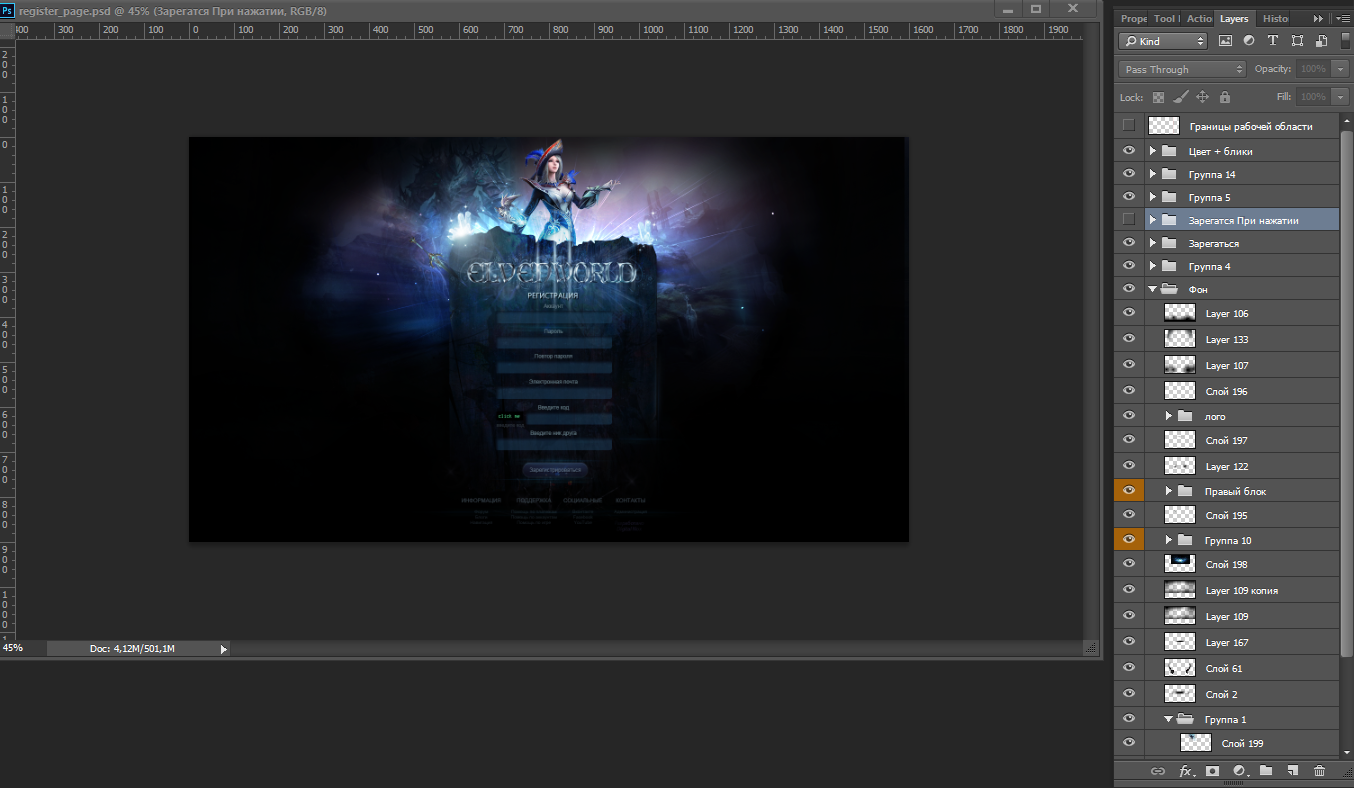The width and height of the screenshot is (1354, 788).
Task: Hide the Правый блок group
Action: click(1129, 491)
